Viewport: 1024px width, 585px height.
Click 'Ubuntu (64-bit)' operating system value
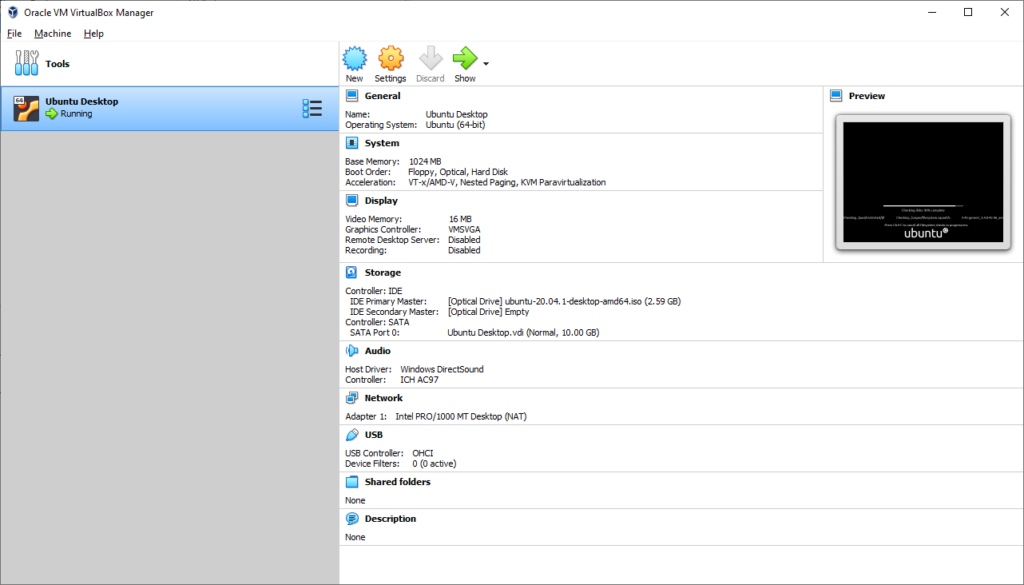click(455, 125)
